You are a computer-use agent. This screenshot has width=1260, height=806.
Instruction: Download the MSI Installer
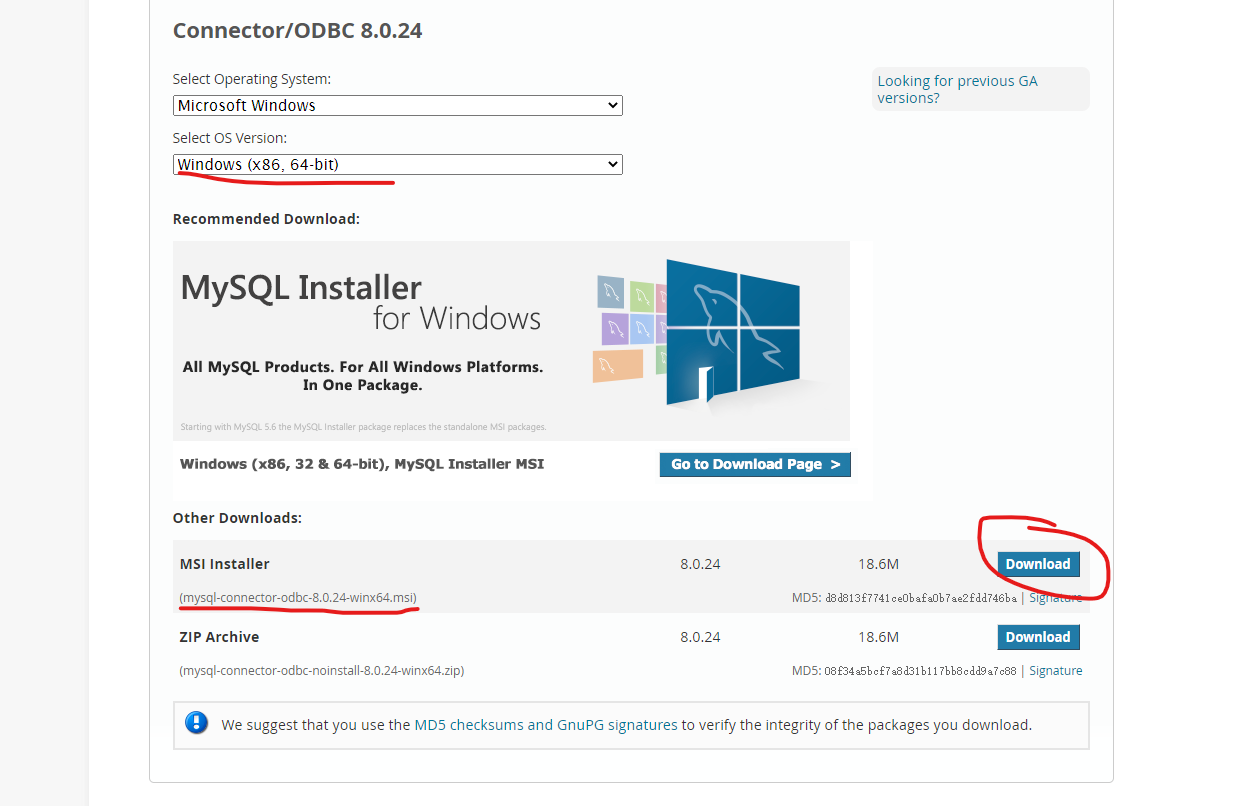pos(1038,563)
